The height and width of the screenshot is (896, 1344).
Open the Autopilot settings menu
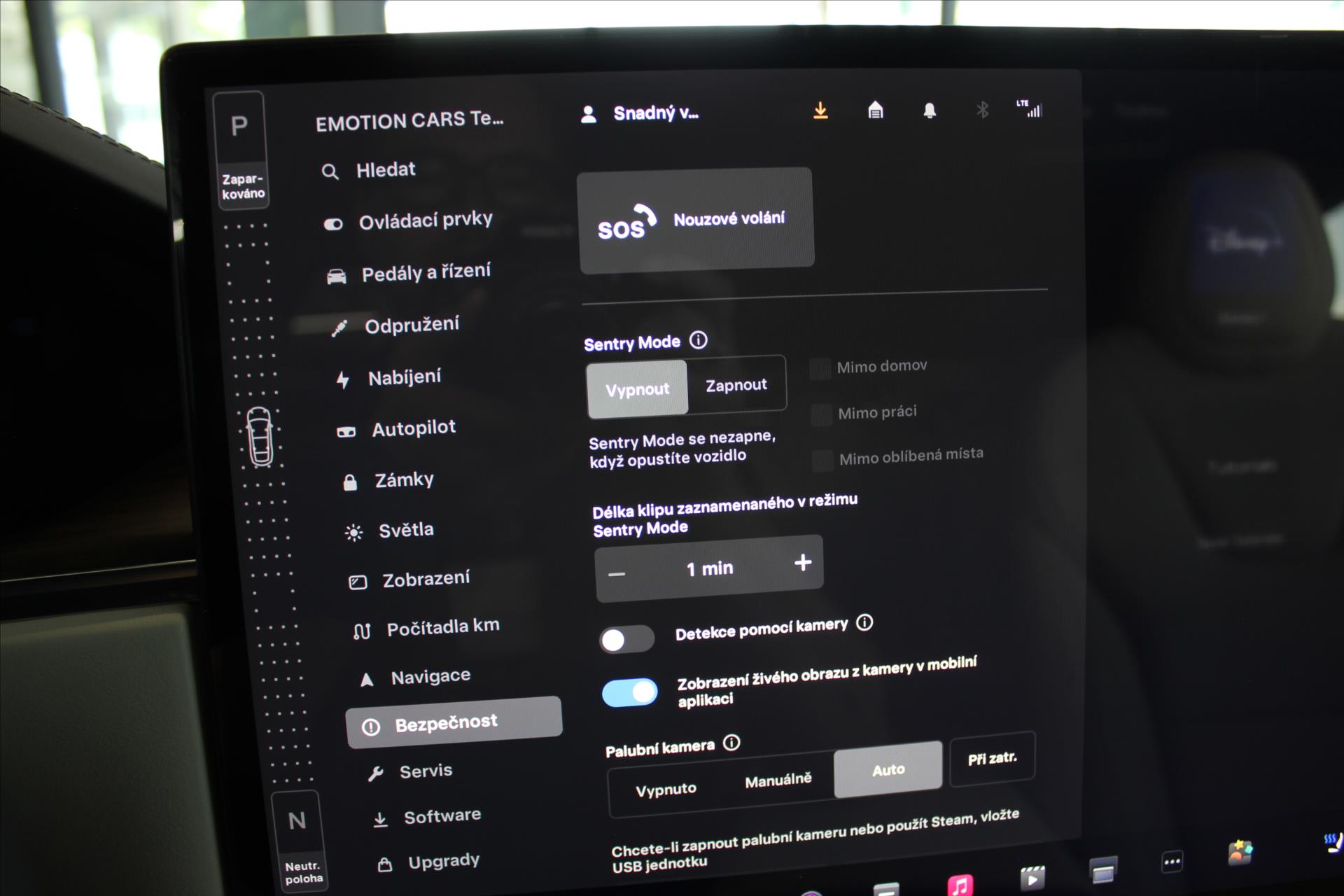click(x=413, y=428)
